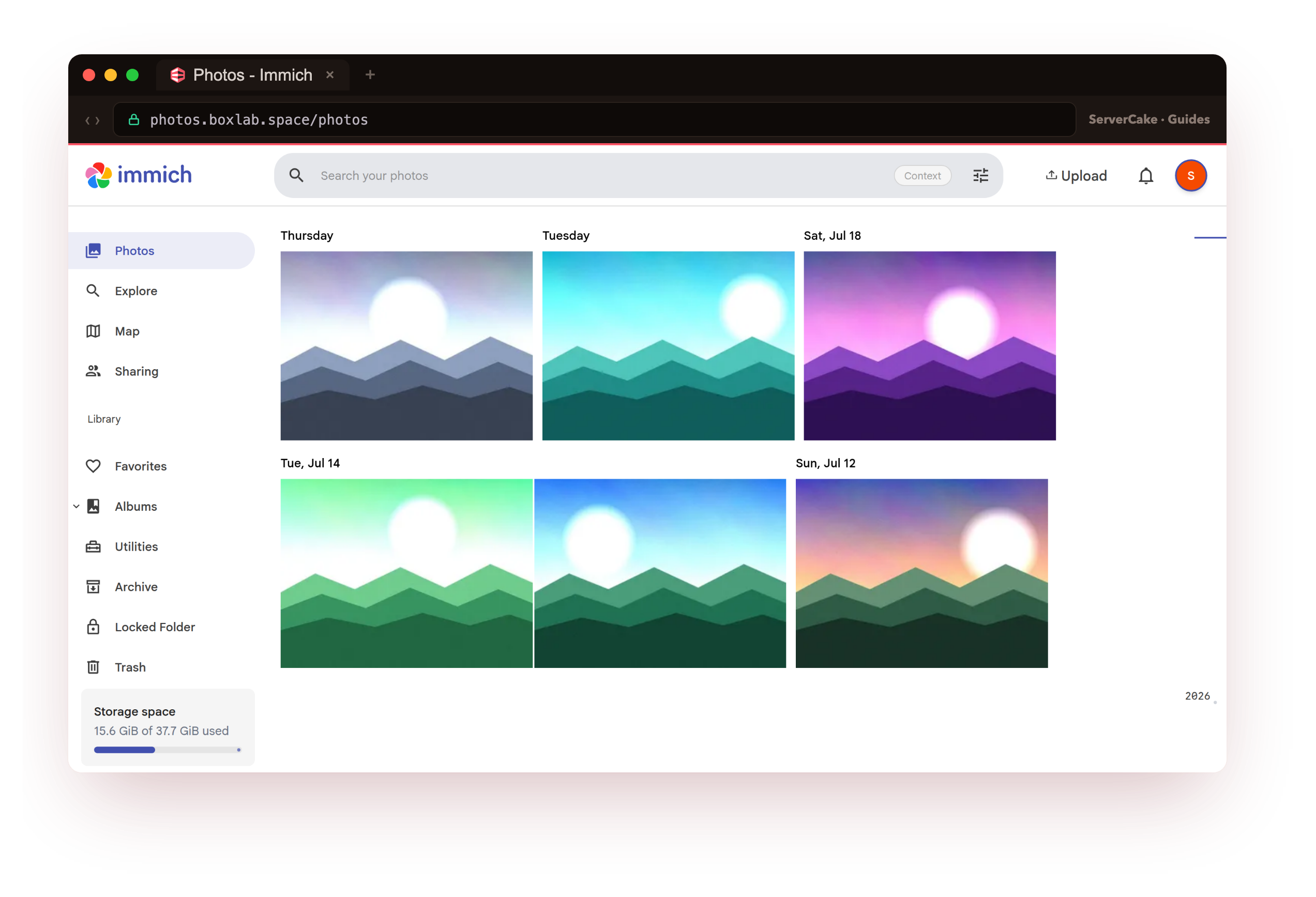The image size is (1316, 897).
Task: Click the Trash bin icon
Action: coord(94,667)
